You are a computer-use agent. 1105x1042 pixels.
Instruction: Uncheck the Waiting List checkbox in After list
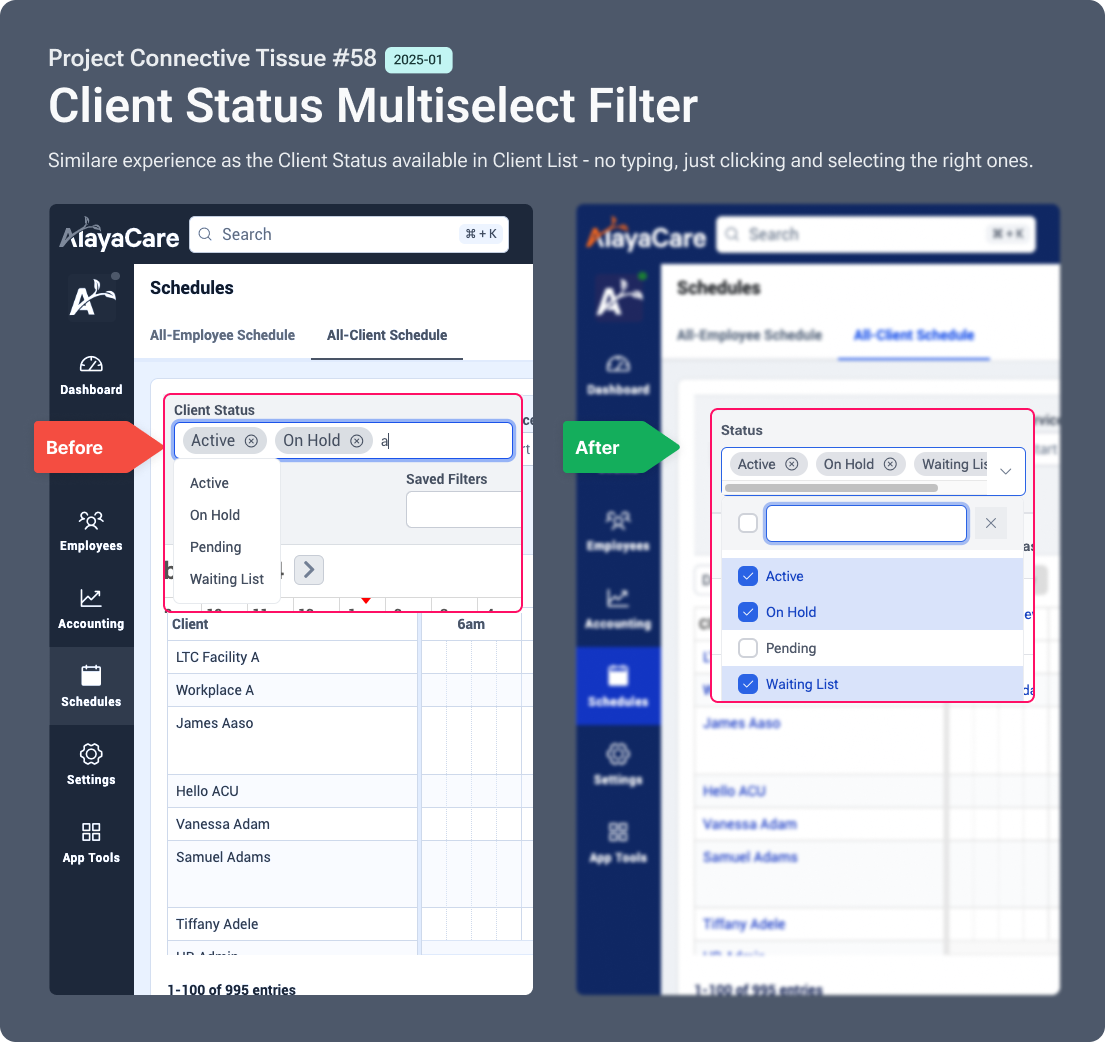tap(748, 684)
